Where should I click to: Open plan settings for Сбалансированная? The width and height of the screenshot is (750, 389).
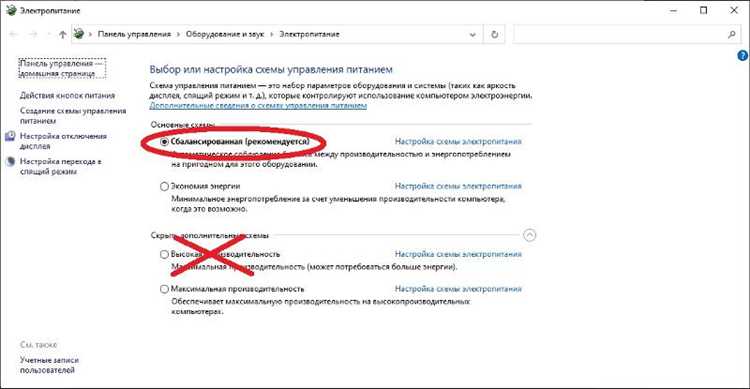[x=458, y=142]
